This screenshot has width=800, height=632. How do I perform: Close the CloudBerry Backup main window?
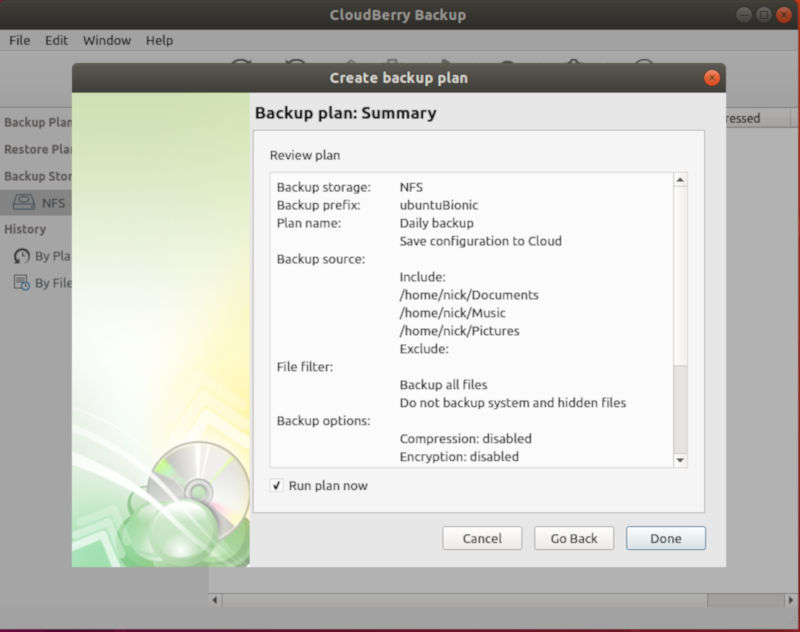(x=783, y=15)
